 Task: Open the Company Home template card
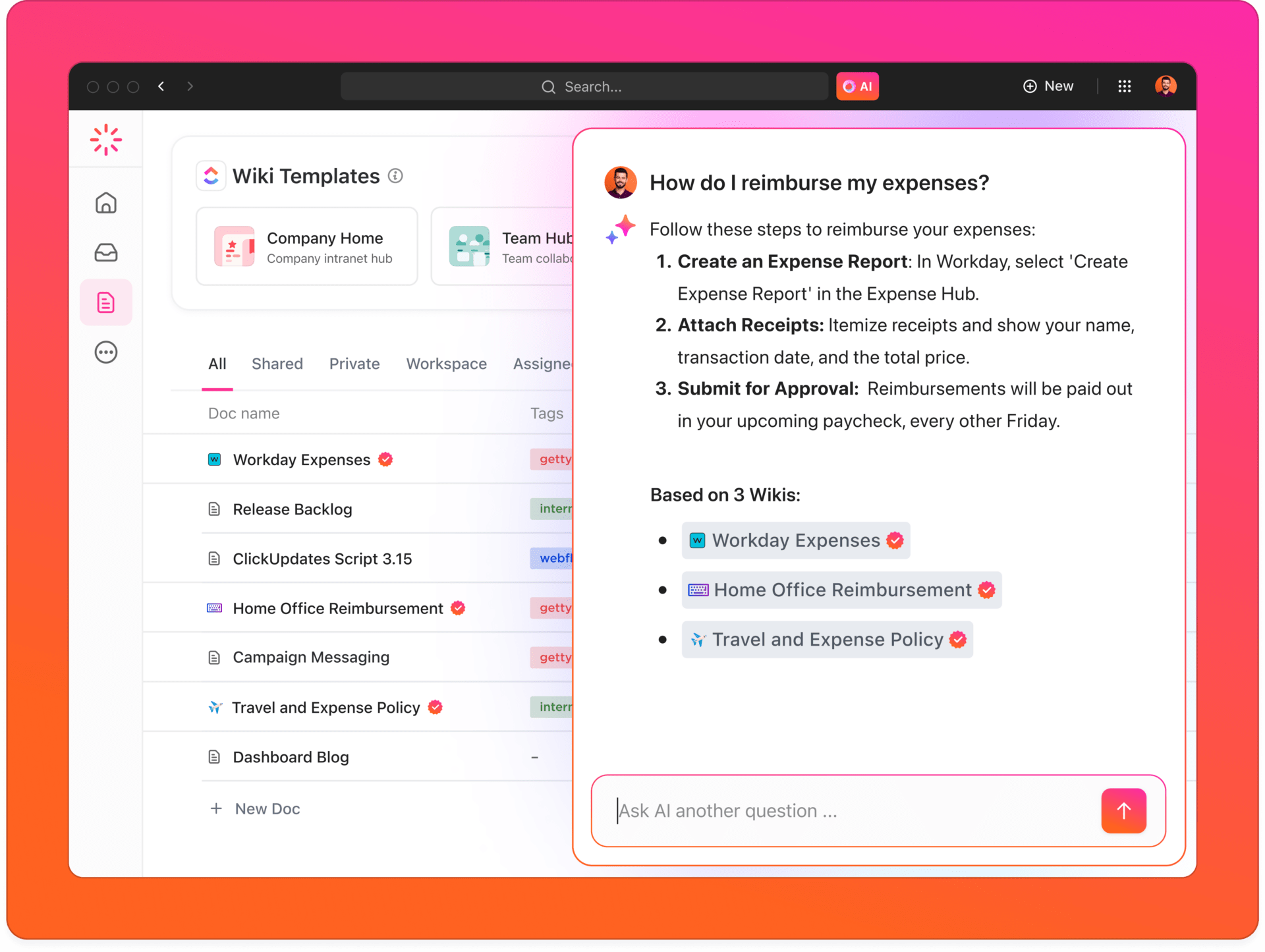pos(307,246)
